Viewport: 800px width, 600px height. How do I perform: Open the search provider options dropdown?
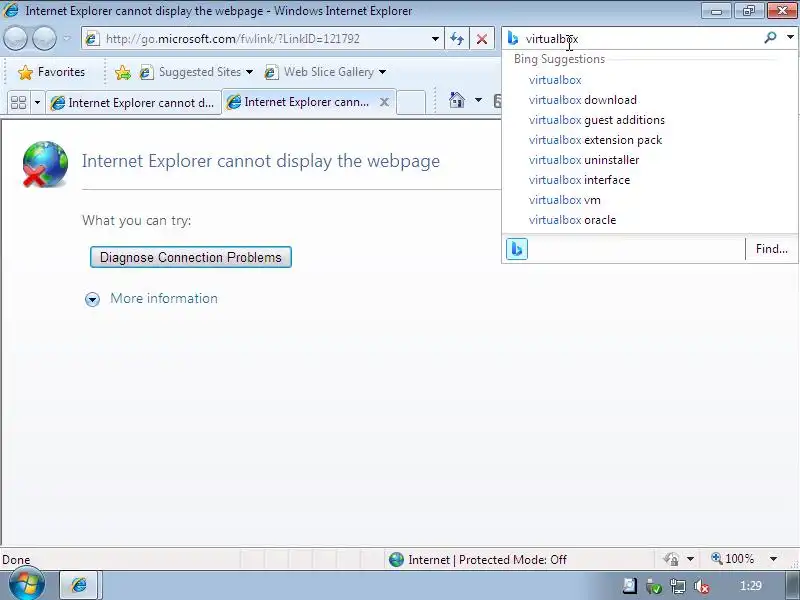coord(790,37)
